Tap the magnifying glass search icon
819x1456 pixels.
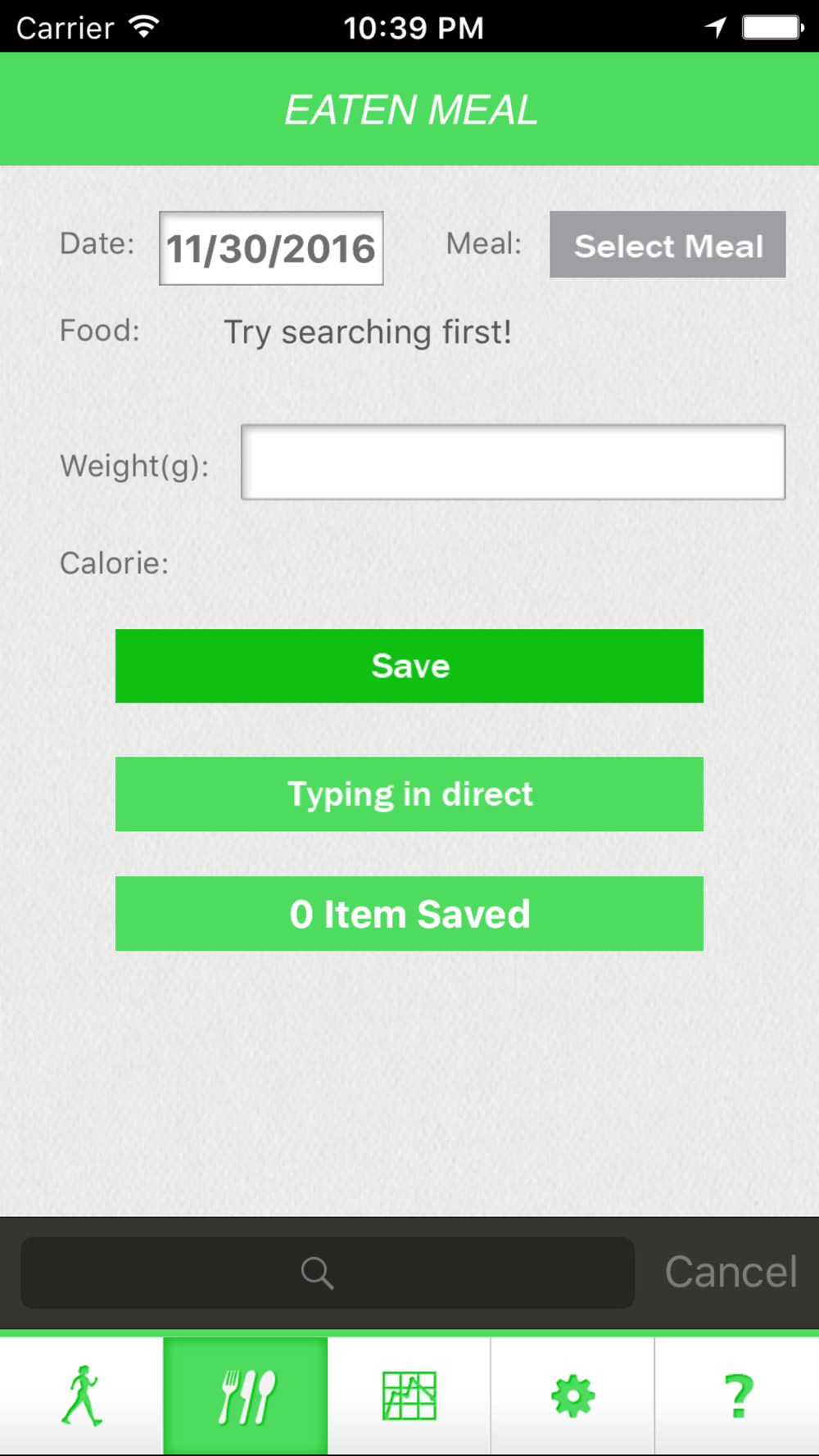[x=317, y=1273]
